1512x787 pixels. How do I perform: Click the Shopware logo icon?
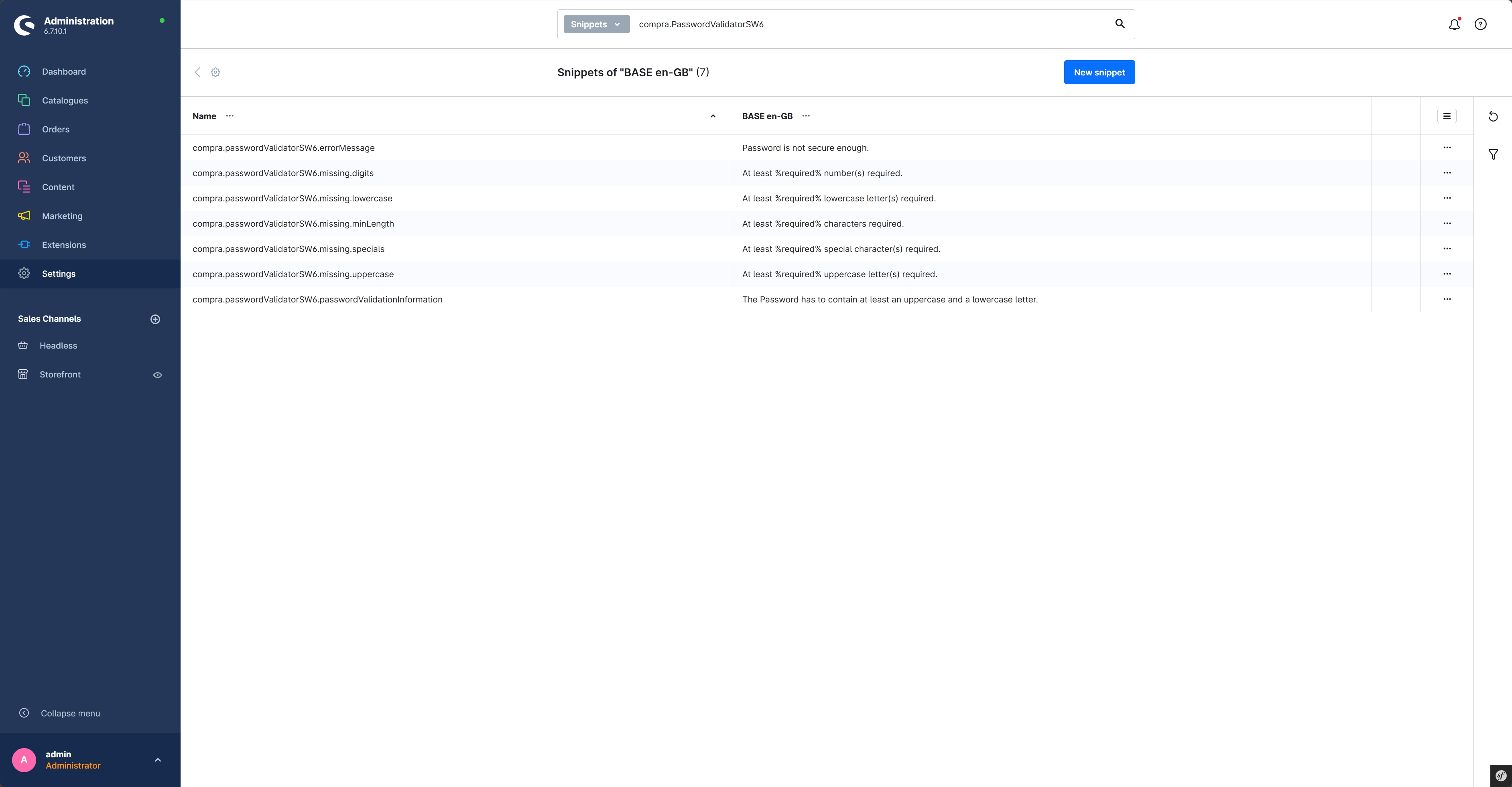coord(24,25)
